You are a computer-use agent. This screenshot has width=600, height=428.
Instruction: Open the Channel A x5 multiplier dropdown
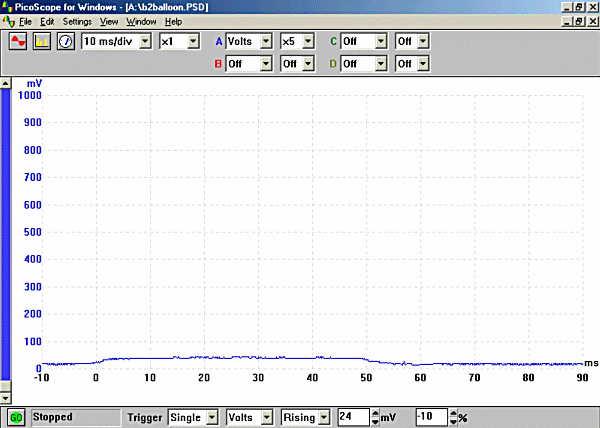click(x=308, y=42)
